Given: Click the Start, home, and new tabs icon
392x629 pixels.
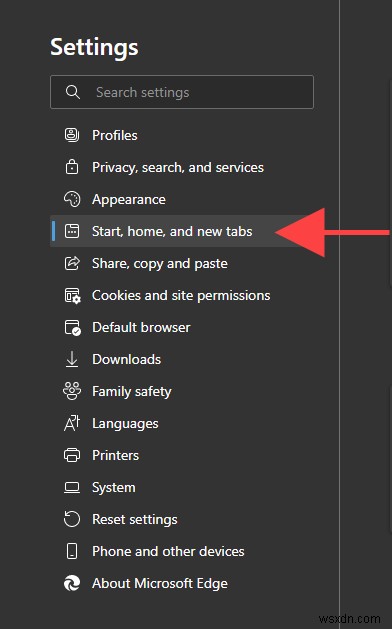Looking at the screenshot, I should [72, 231].
